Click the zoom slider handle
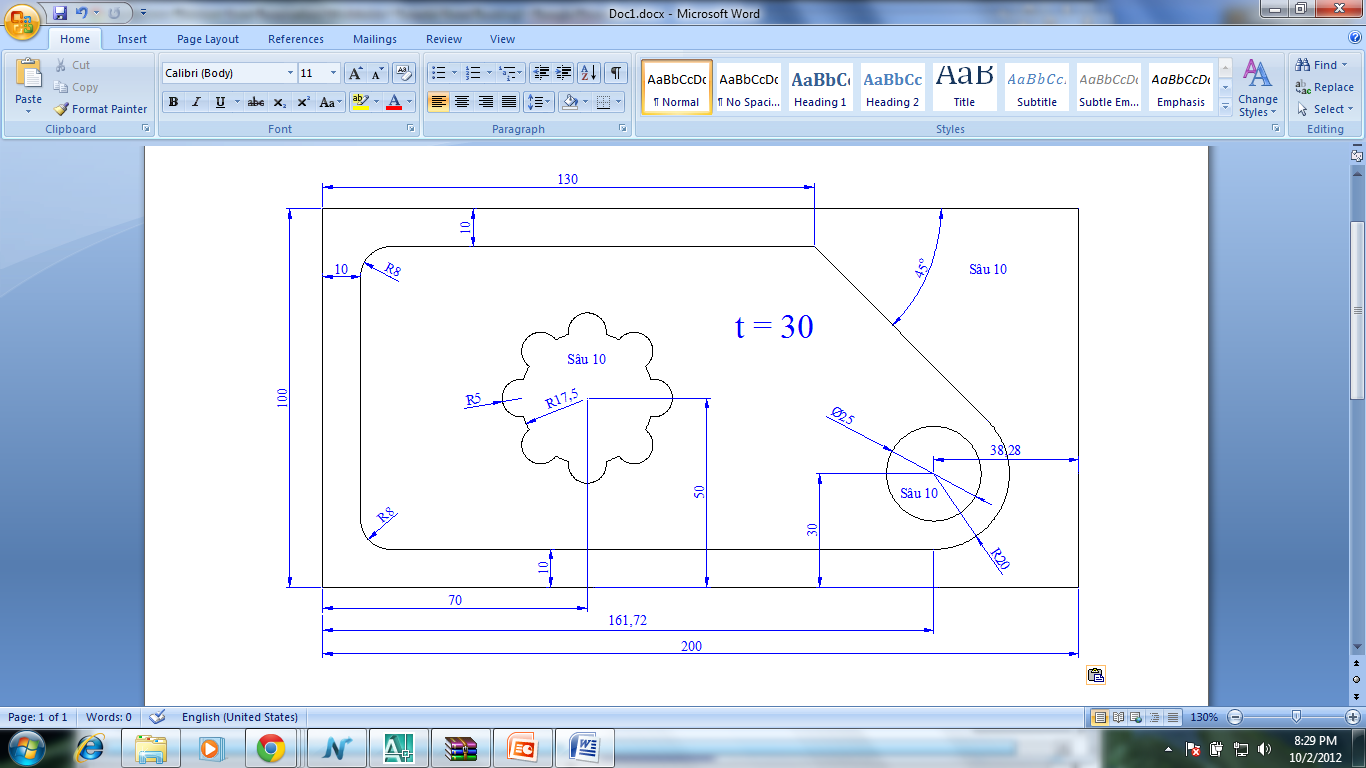Image resolution: width=1366 pixels, height=768 pixels. point(1296,717)
